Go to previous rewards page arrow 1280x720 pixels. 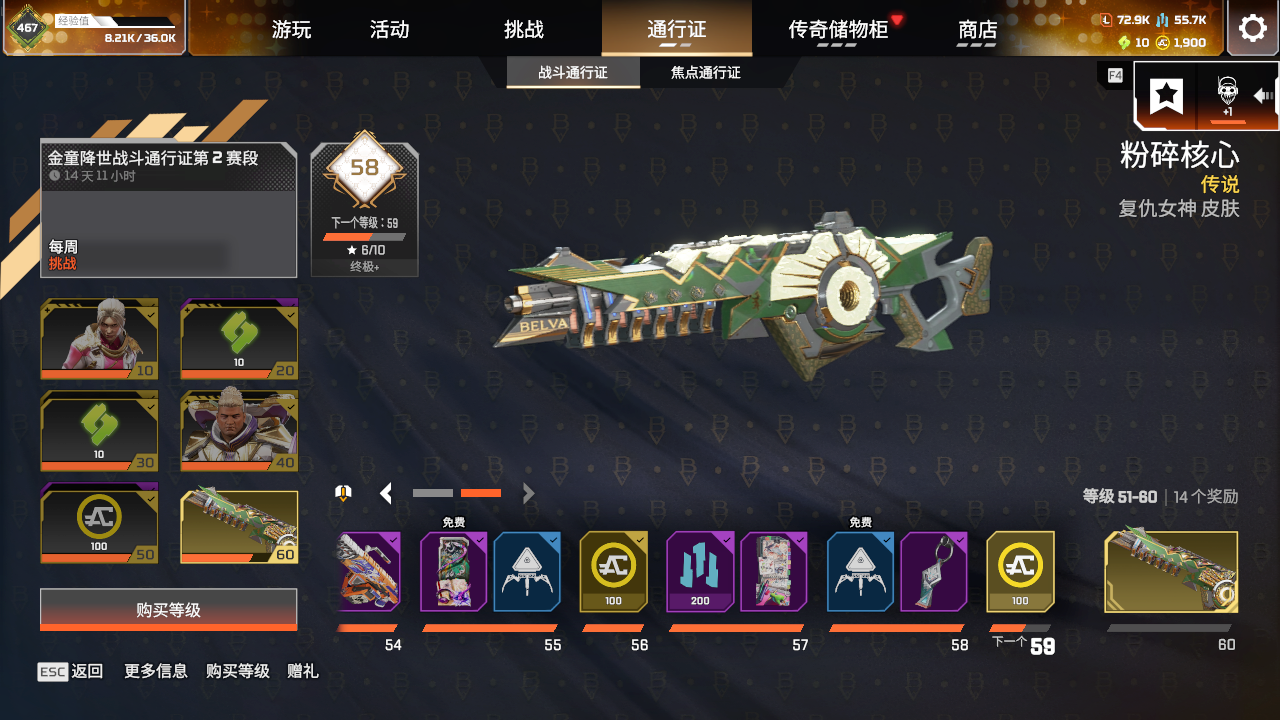[385, 493]
